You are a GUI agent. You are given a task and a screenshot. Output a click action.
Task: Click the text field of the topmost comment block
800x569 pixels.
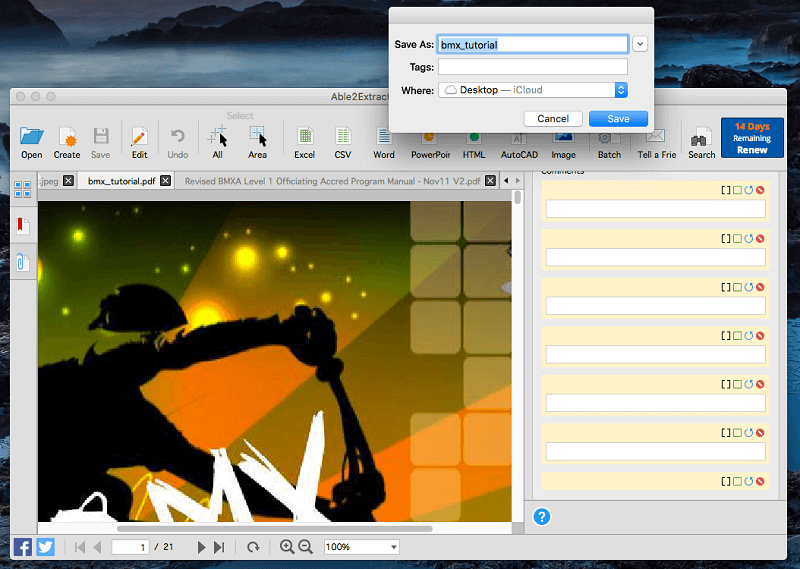tap(656, 209)
